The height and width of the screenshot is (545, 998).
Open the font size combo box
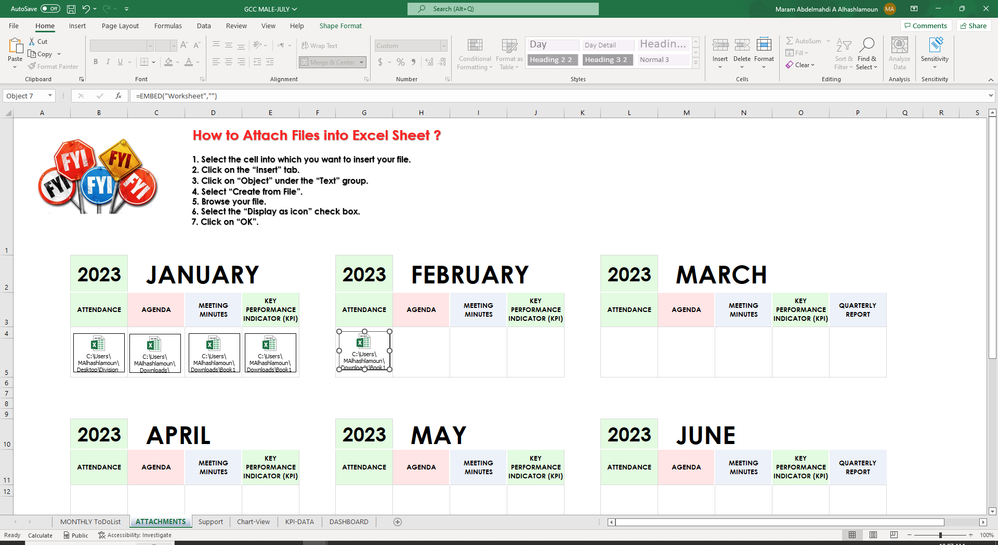click(x=165, y=45)
